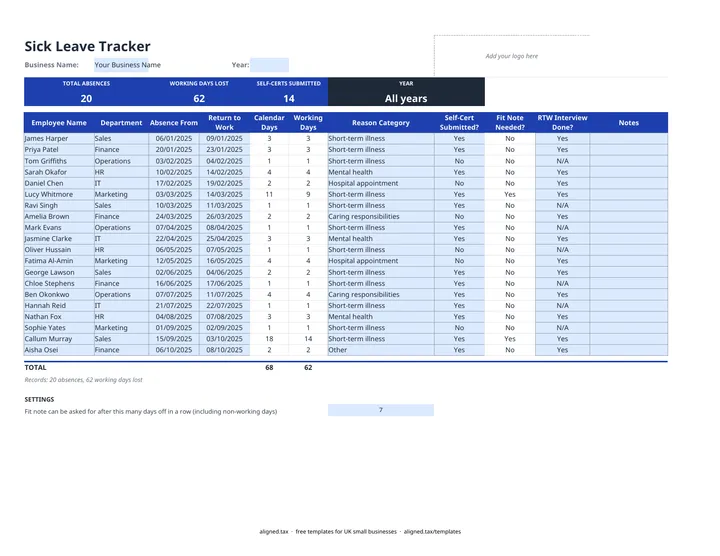Click Tom Griffiths' RTW Interview 'N/A' cell

point(562,161)
